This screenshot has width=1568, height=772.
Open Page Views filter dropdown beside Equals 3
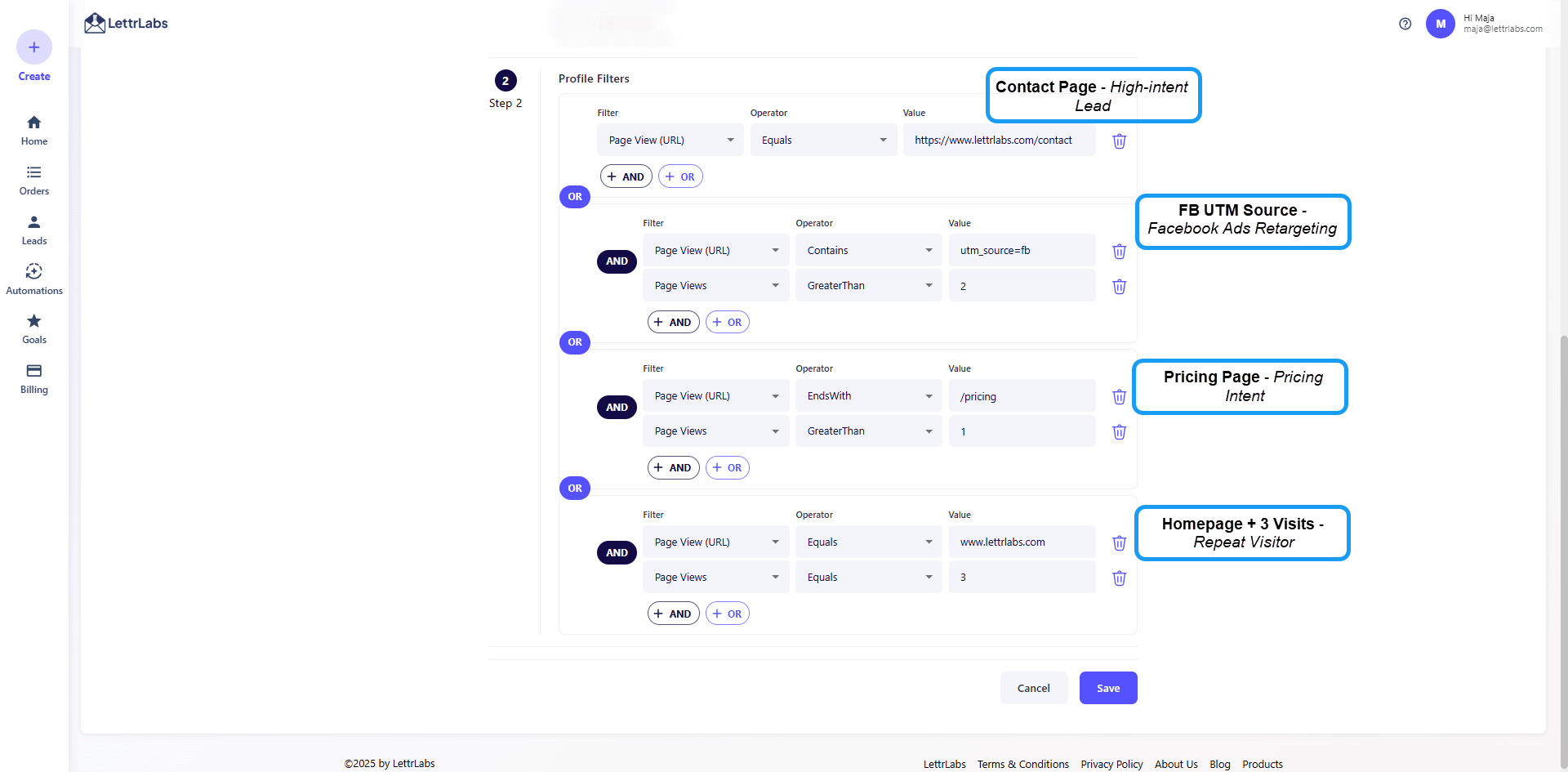click(x=716, y=577)
